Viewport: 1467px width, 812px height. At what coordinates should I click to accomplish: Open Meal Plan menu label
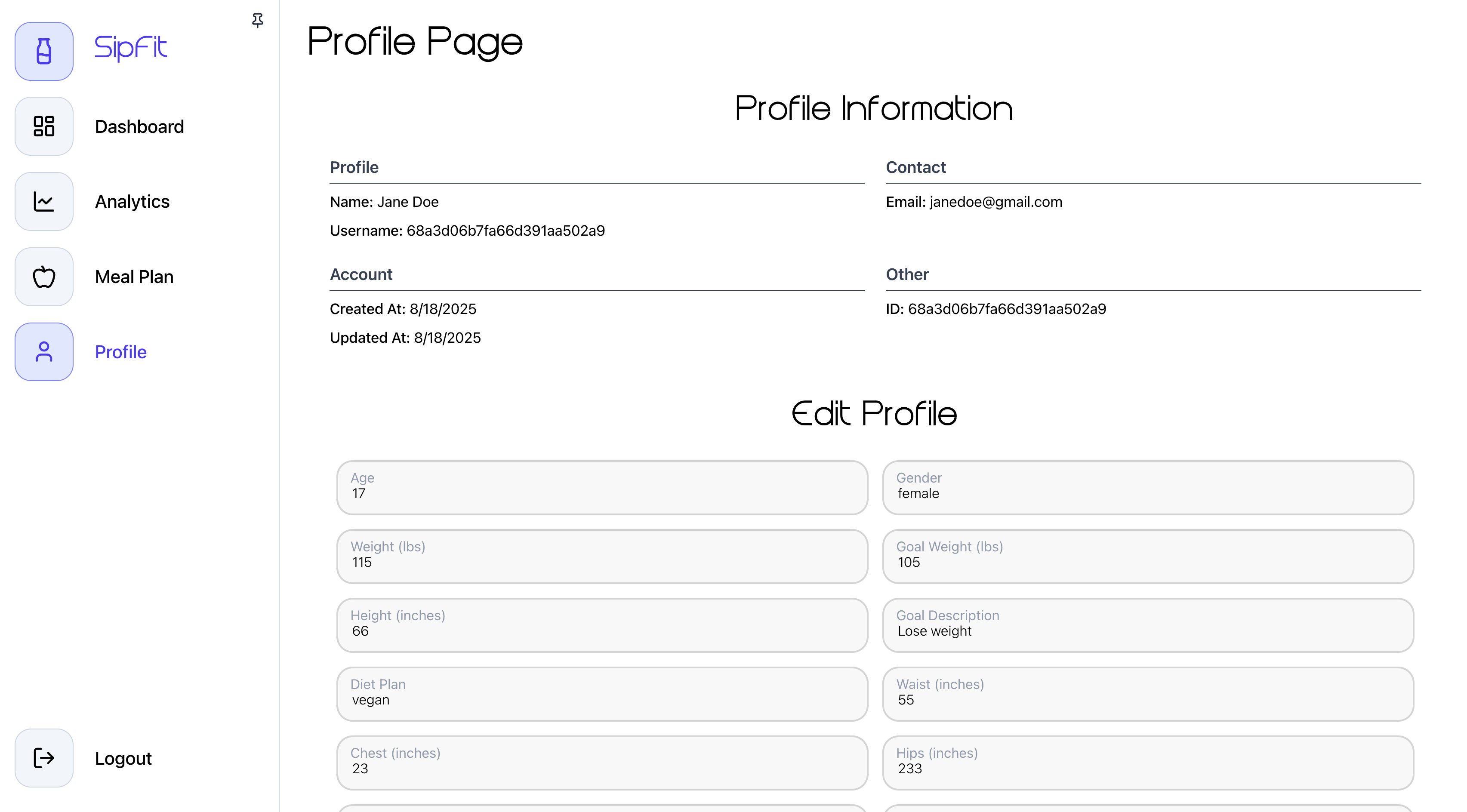pyautogui.click(x=134, y=277)
